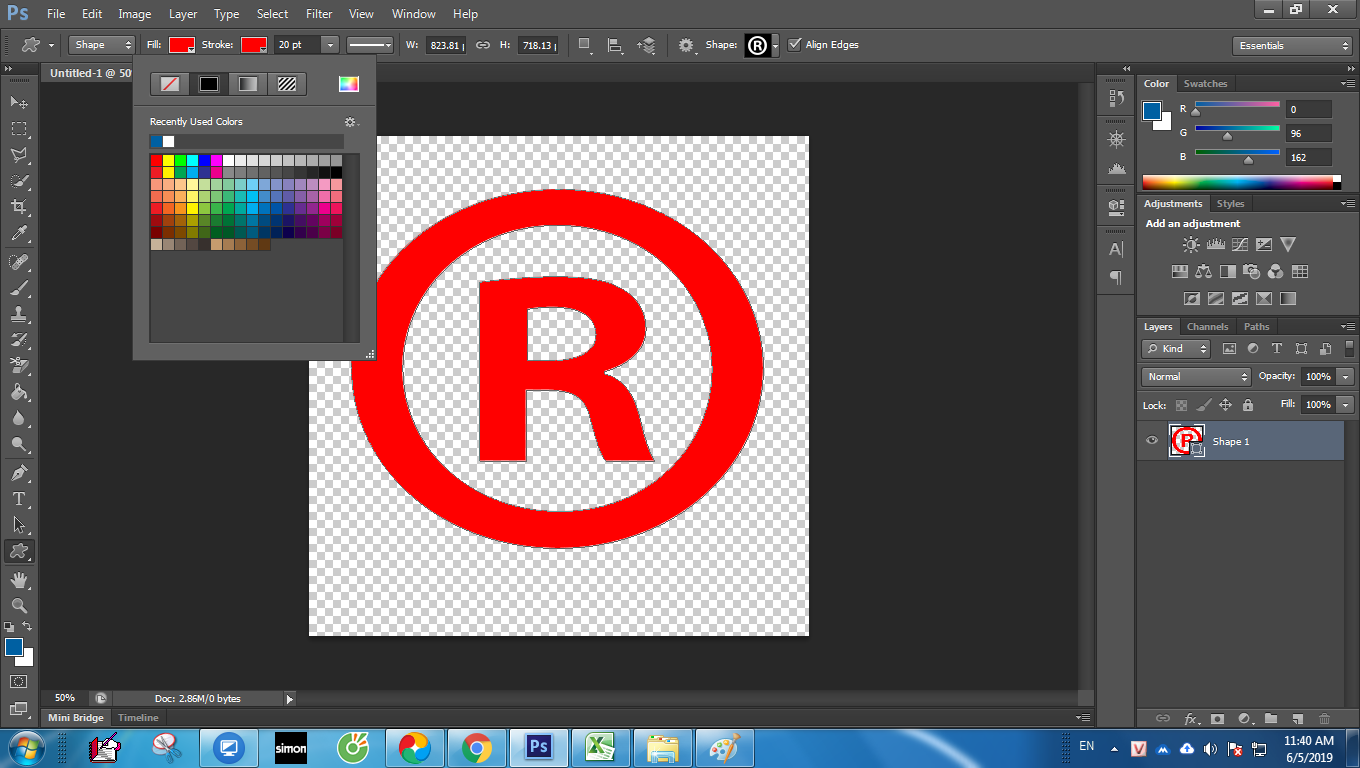
Task: Toggle lock all for layer
Action: pyautogui.click(x=1247, y=405)
